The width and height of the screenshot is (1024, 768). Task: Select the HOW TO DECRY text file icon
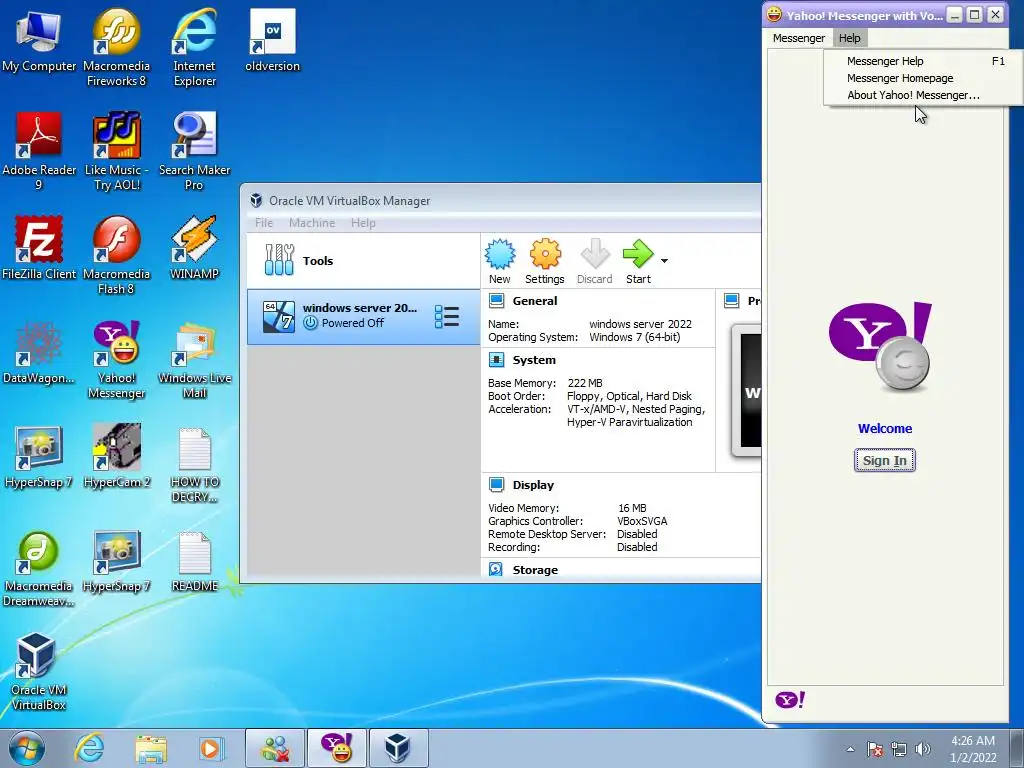(194, 464)
